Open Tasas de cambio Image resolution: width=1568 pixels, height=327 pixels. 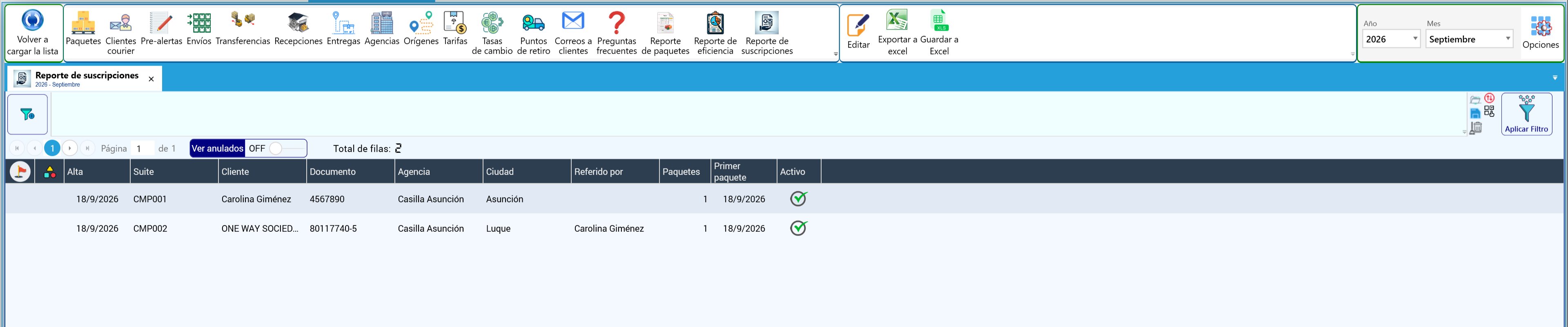(492, 34)
